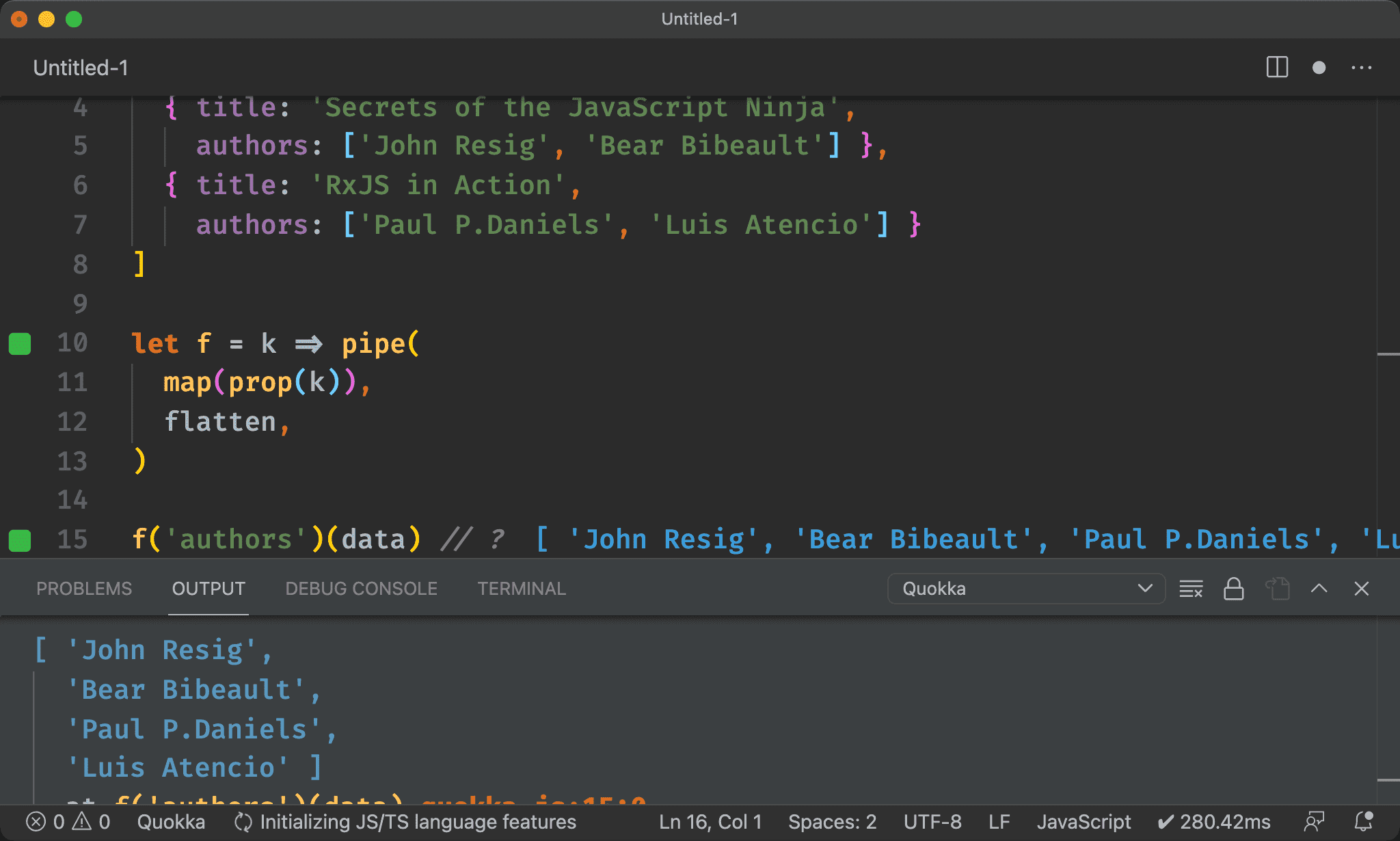Maximize the panel with the chevron
The height and width of the screenshot is (841, 1400).
(1319, 589)
